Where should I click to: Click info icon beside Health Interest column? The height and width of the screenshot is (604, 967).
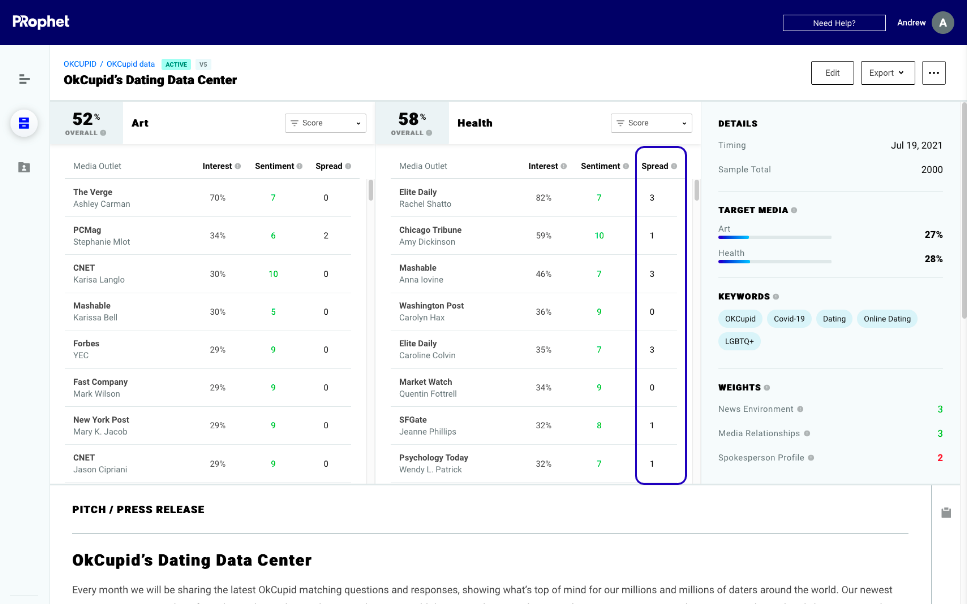(x=564, y=166)
